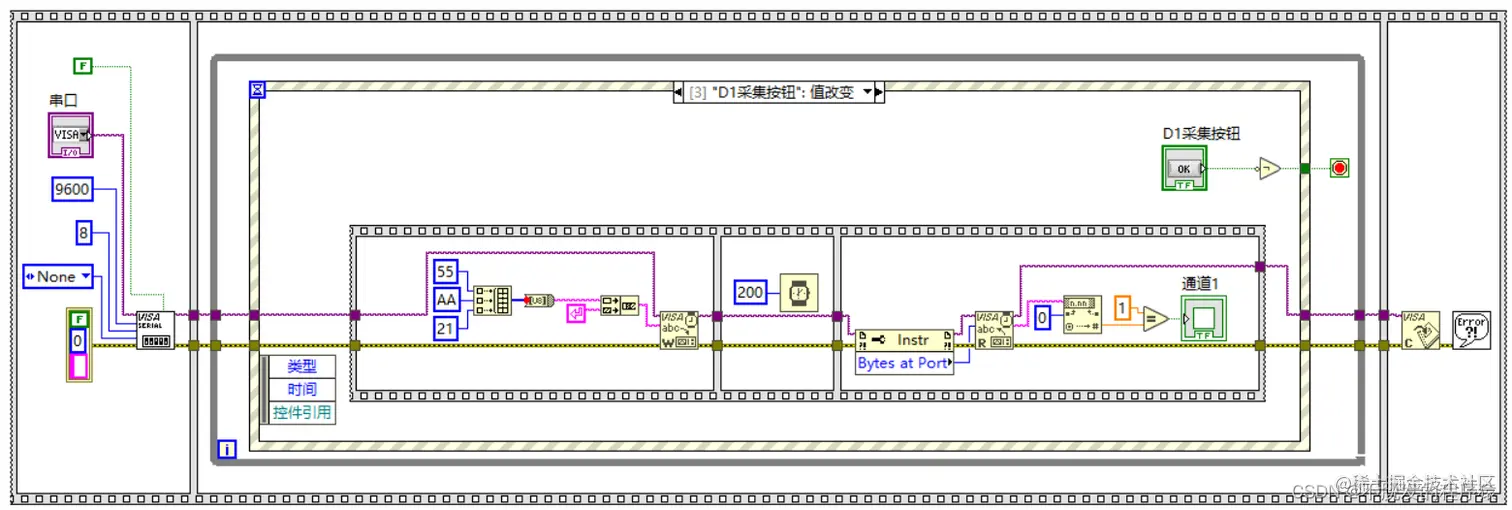The height and width of the screenshot is (510, 1512).
Task: Select the Concatenate Strings node
Action: coord(620,306)
